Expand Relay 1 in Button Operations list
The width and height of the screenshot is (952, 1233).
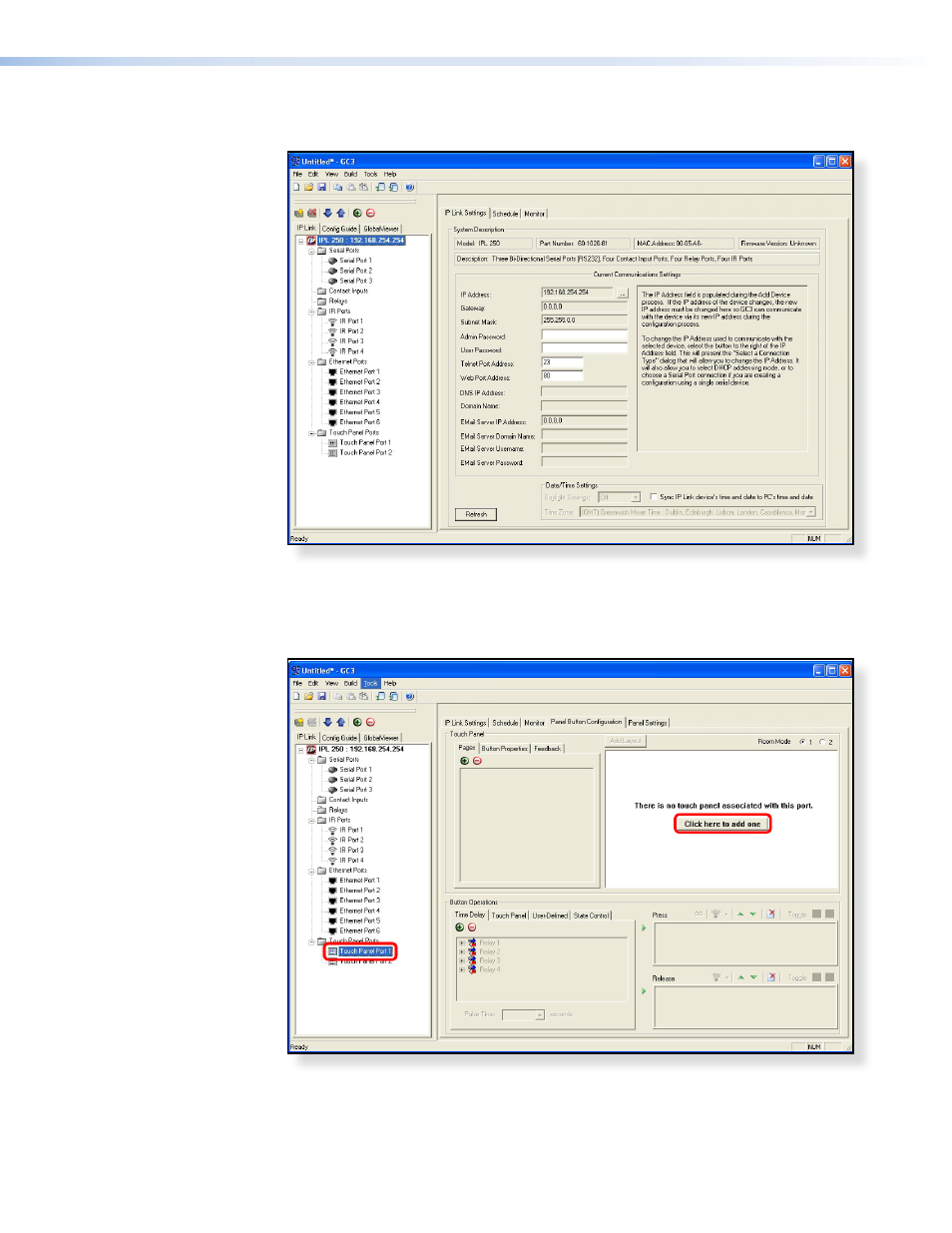pos(461,942)
